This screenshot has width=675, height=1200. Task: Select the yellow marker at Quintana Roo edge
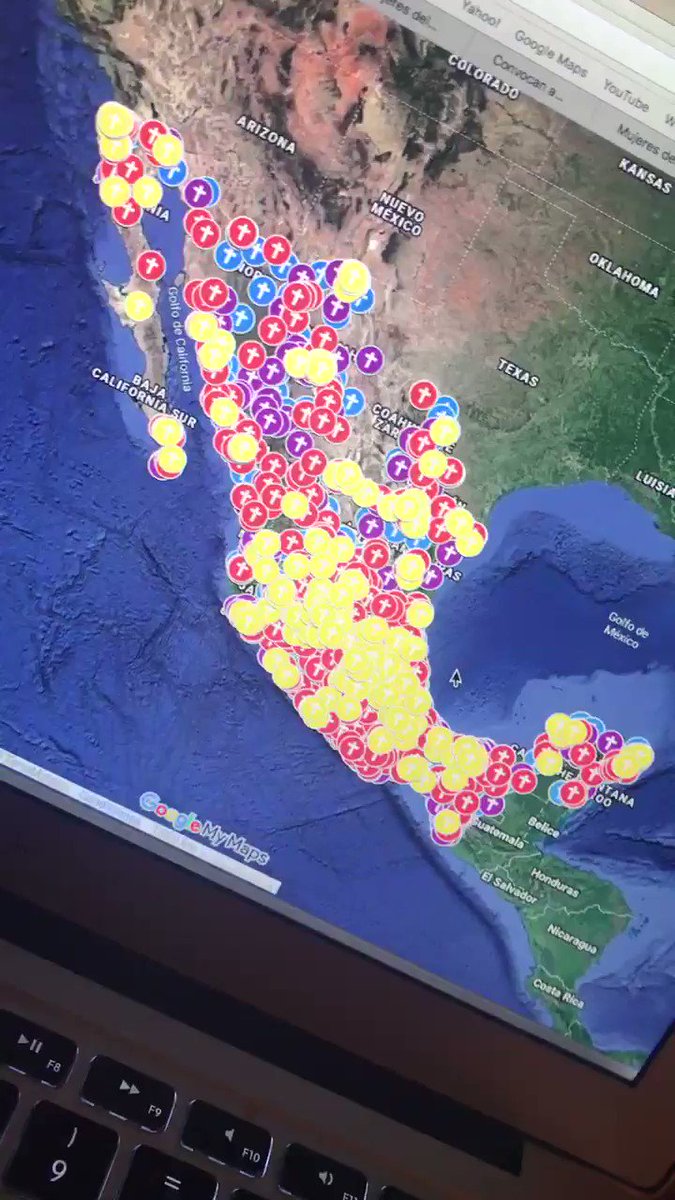point(638,756)
